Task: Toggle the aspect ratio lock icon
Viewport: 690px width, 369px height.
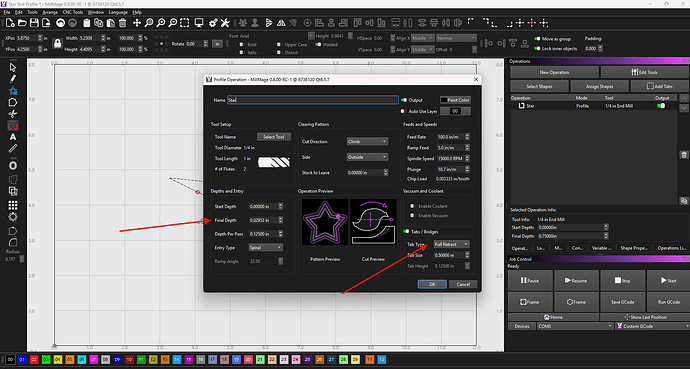Action: click(57, 44)
